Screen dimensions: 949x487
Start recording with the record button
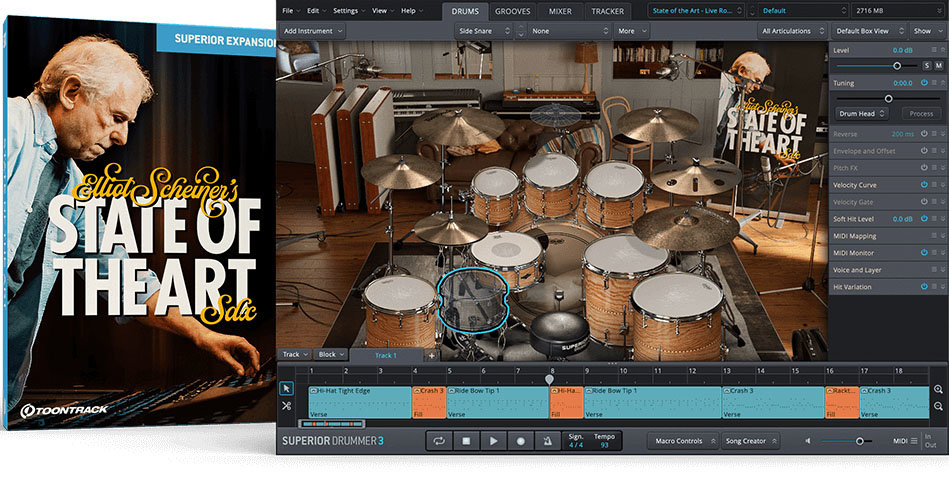(520, 441)
